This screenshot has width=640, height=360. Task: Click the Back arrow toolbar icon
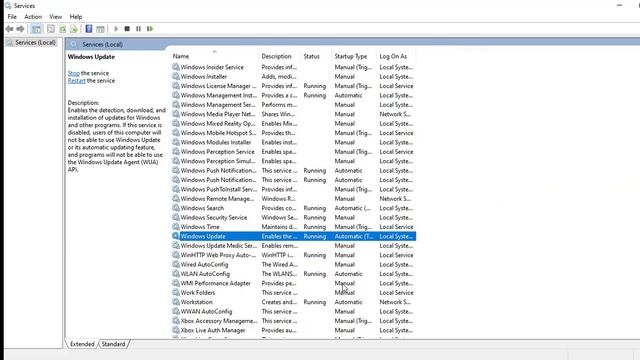[x=9, y=29]
